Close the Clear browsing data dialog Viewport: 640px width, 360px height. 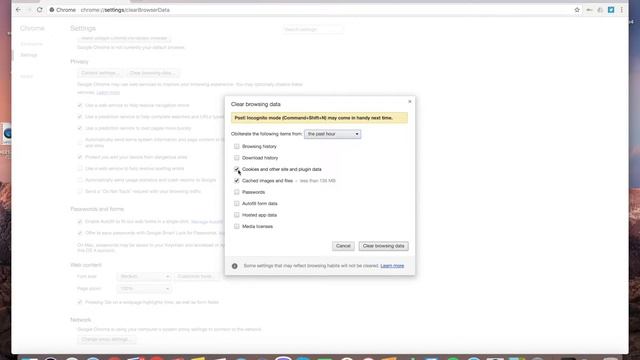(410, 102)
